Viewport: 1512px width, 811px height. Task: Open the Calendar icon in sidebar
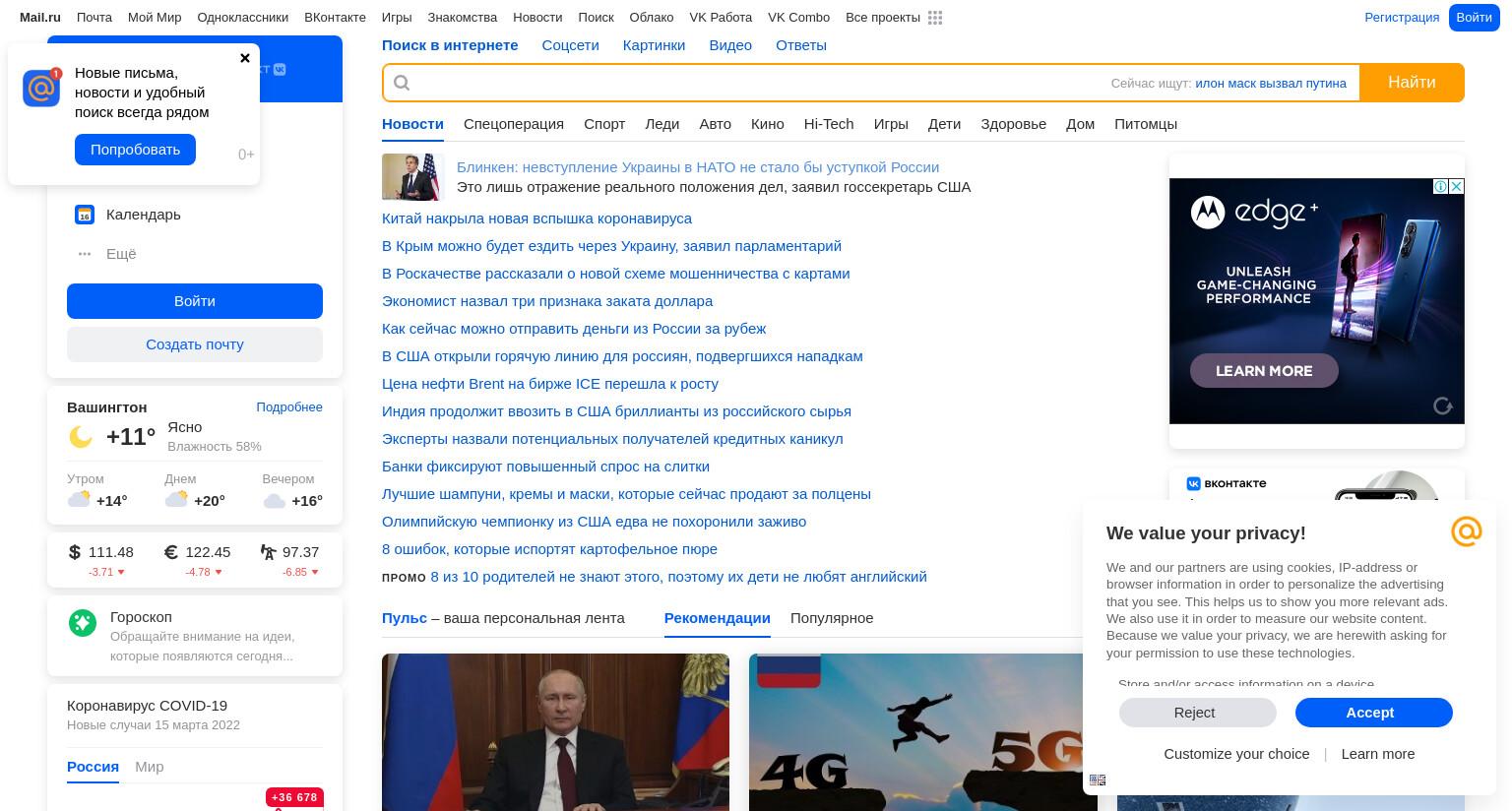point(85,215)
